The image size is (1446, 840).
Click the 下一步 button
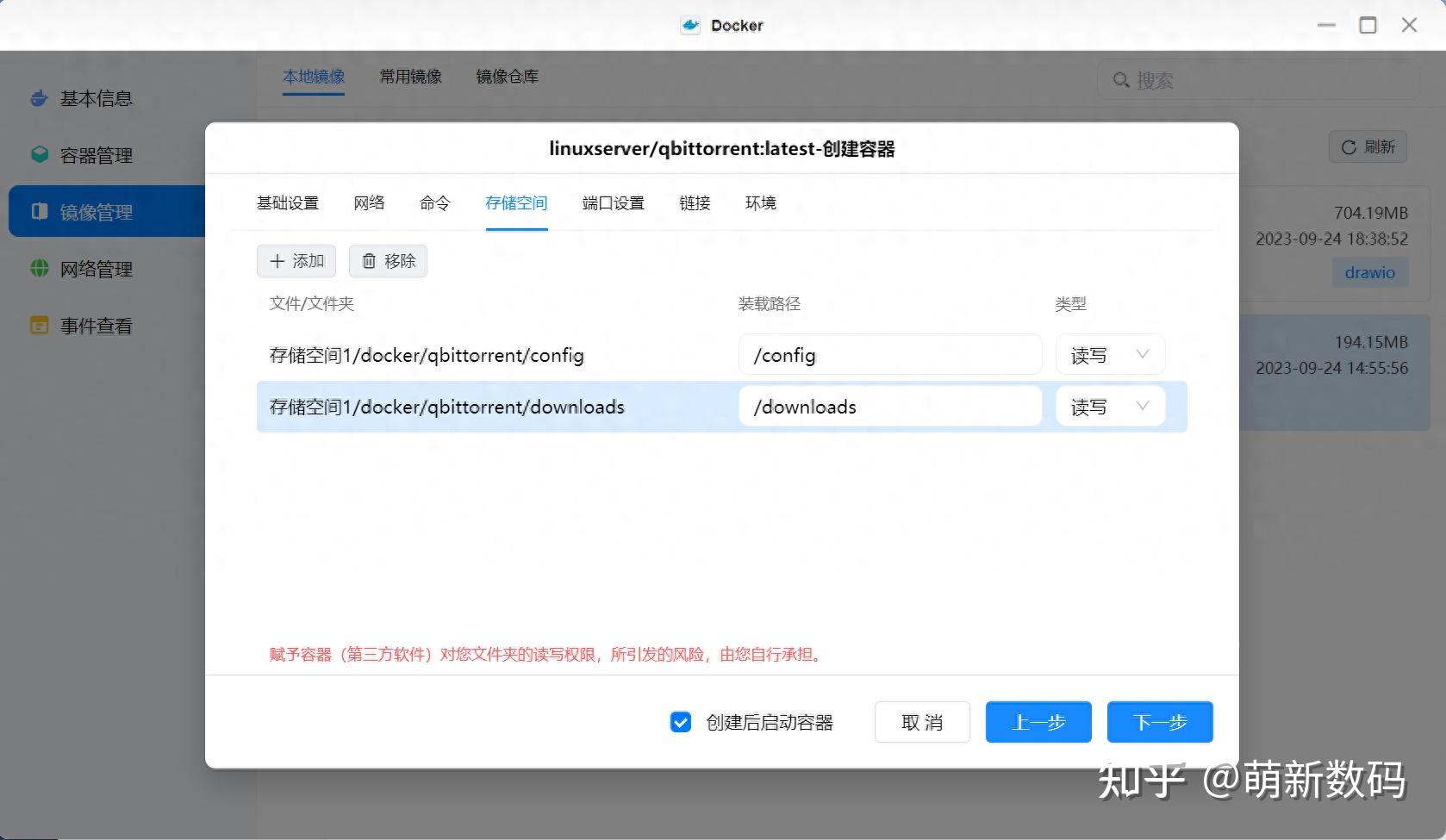pos(1159,722)
